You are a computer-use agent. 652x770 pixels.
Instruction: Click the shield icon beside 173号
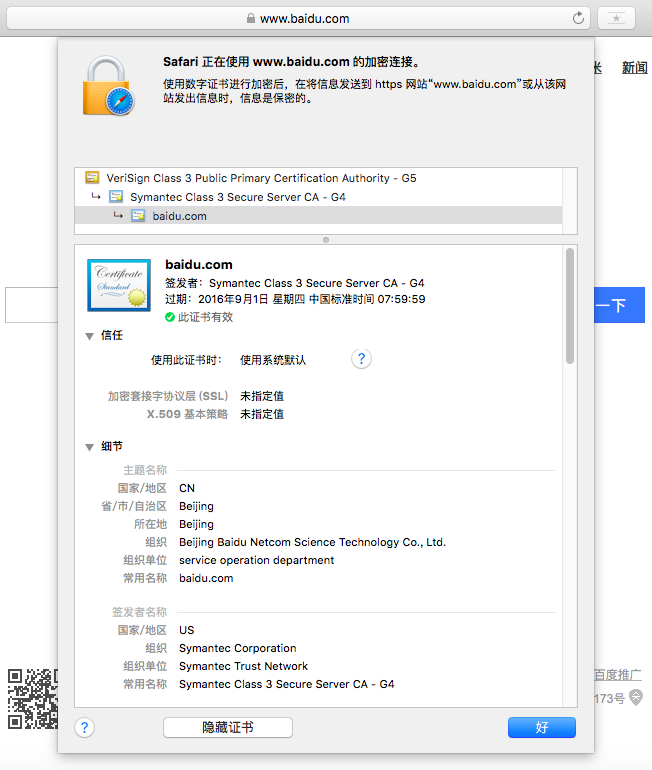(x=636, y=697)
